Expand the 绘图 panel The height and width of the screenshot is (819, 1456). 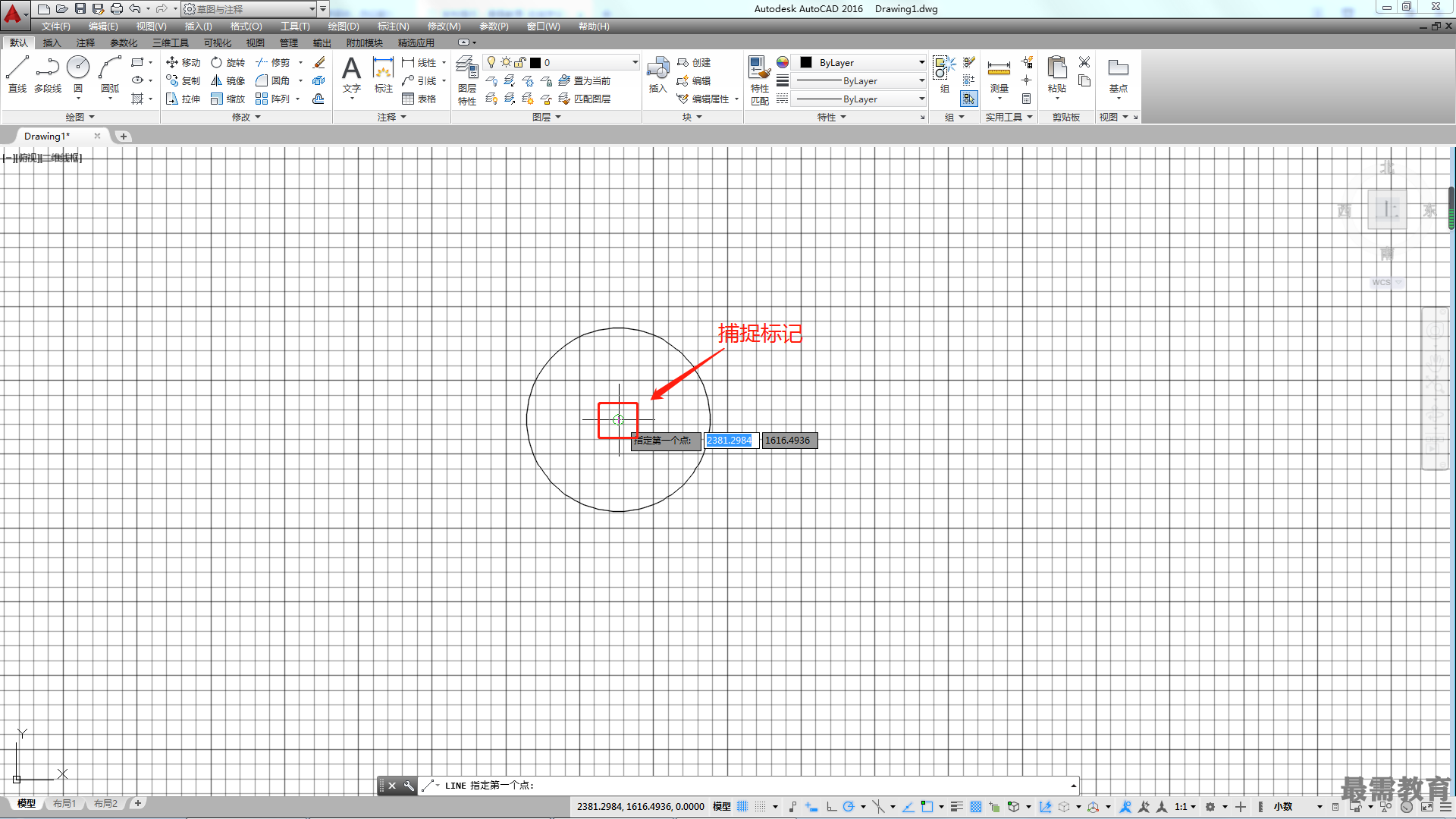coord(80,117)
